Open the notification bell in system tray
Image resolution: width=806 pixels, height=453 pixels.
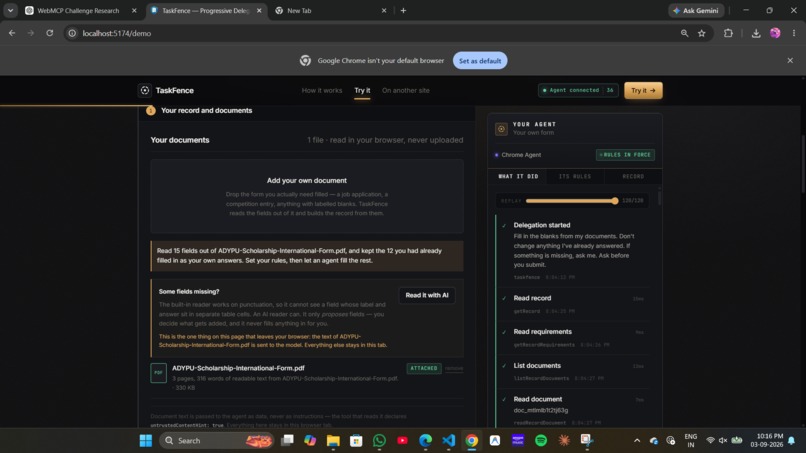click(792, 441)
